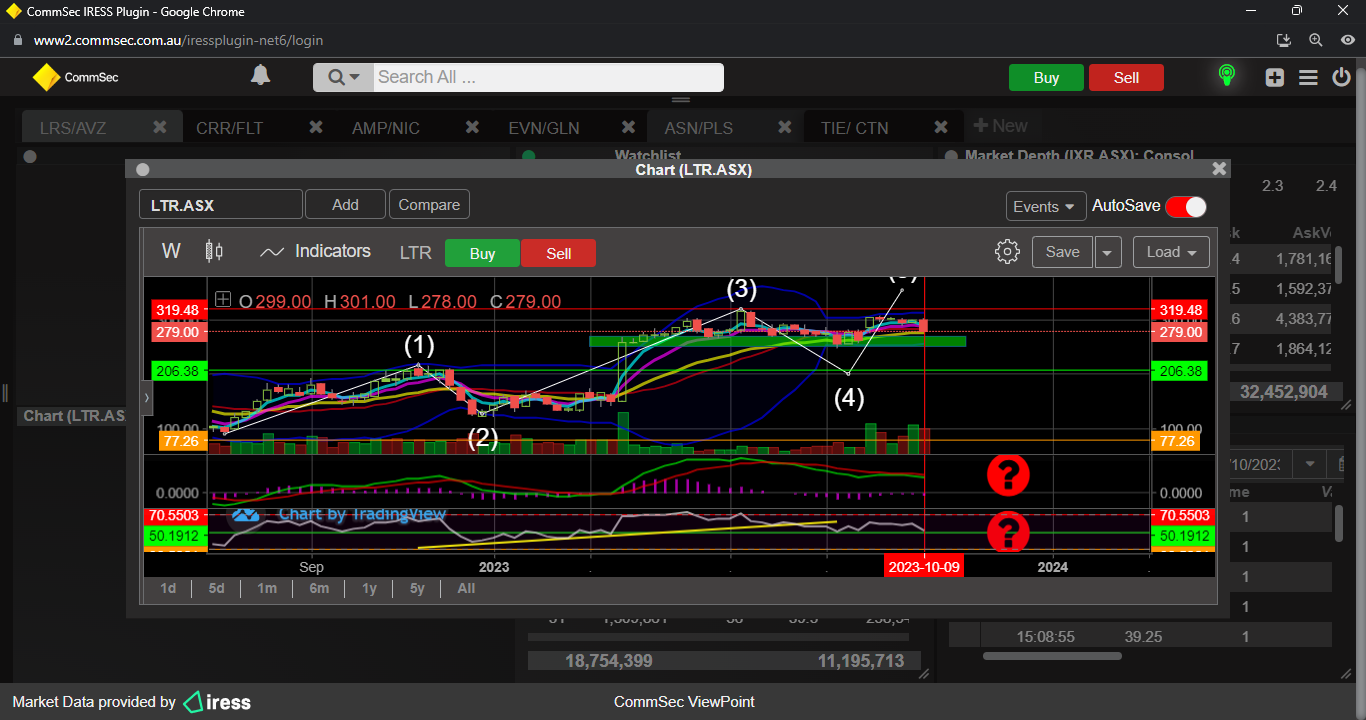Click the 2023-10-09 date marker

(924, 567)
